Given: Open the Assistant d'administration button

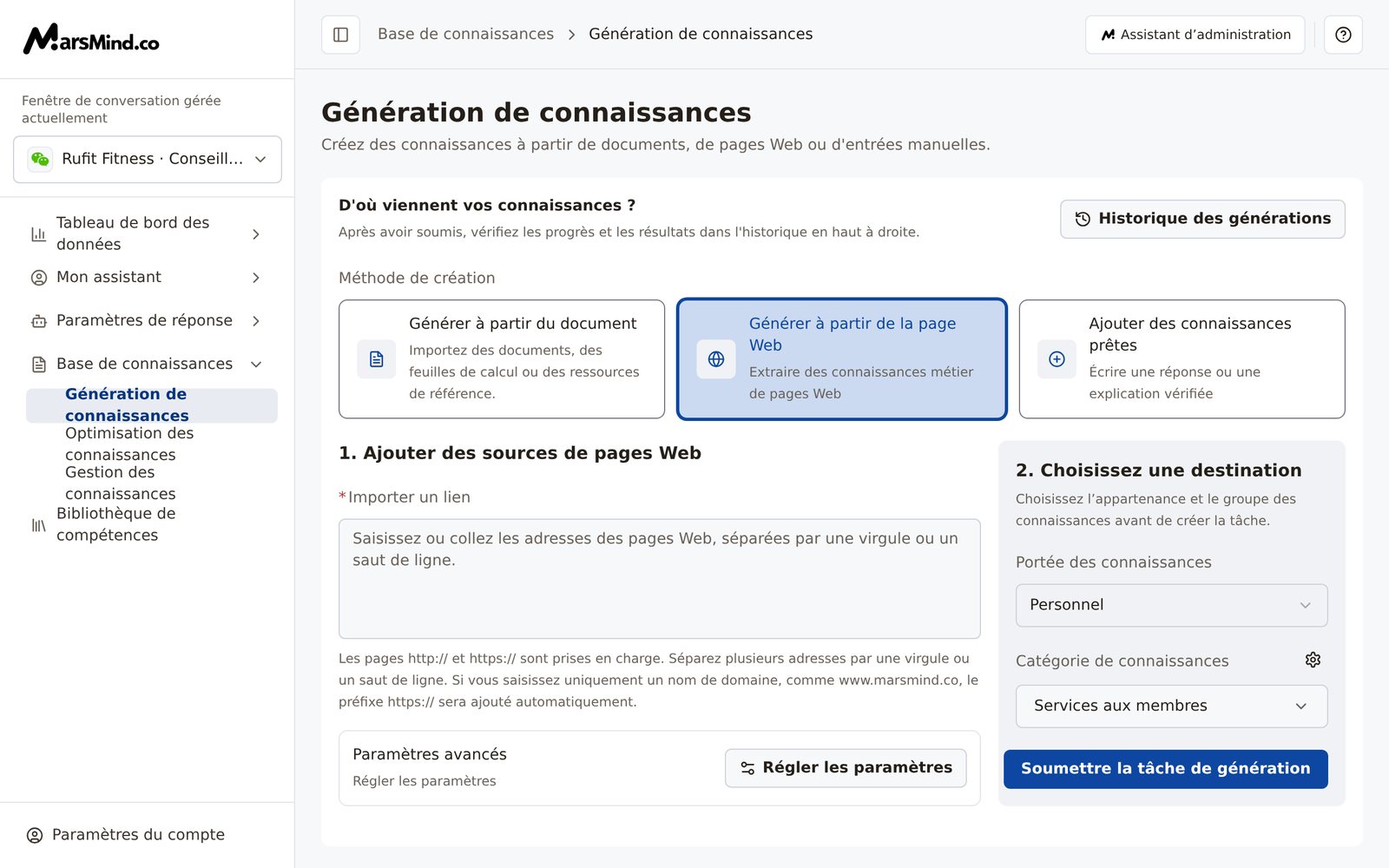Looking at the screenshot, I should click(x=1195, y=35).
